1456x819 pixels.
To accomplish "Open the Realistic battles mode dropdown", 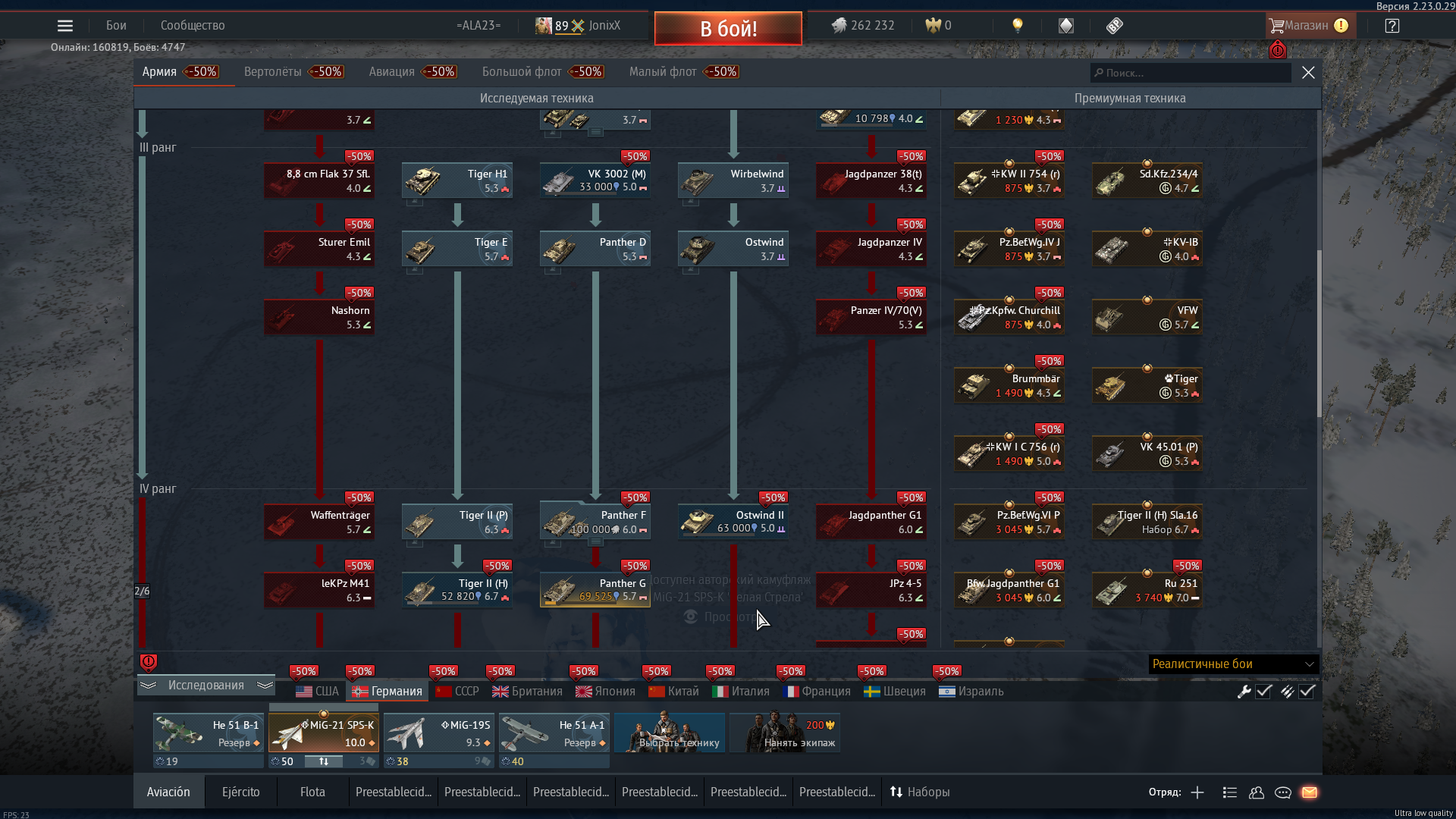I will pyautogui.click(x=1234, y=664).
